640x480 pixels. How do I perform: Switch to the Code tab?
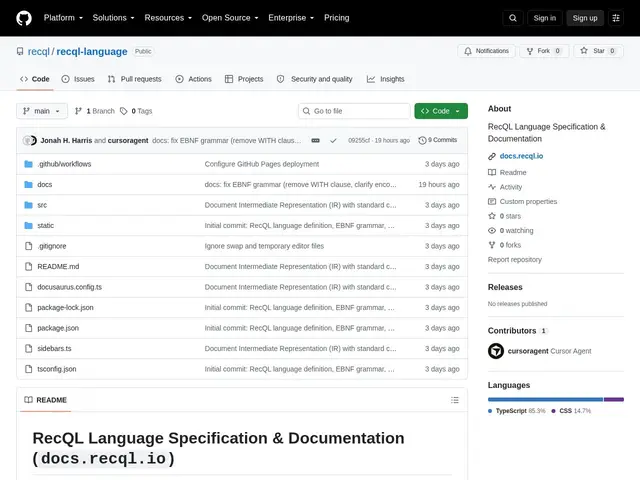35,79
